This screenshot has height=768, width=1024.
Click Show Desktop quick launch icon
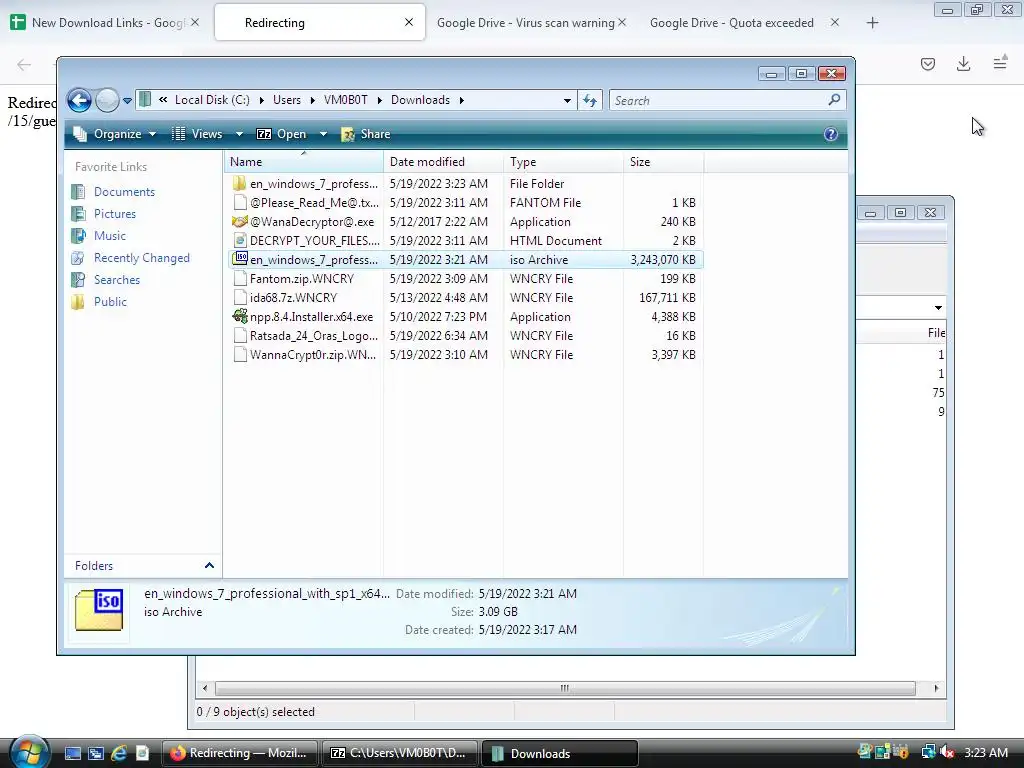click(x=73, y=753)
